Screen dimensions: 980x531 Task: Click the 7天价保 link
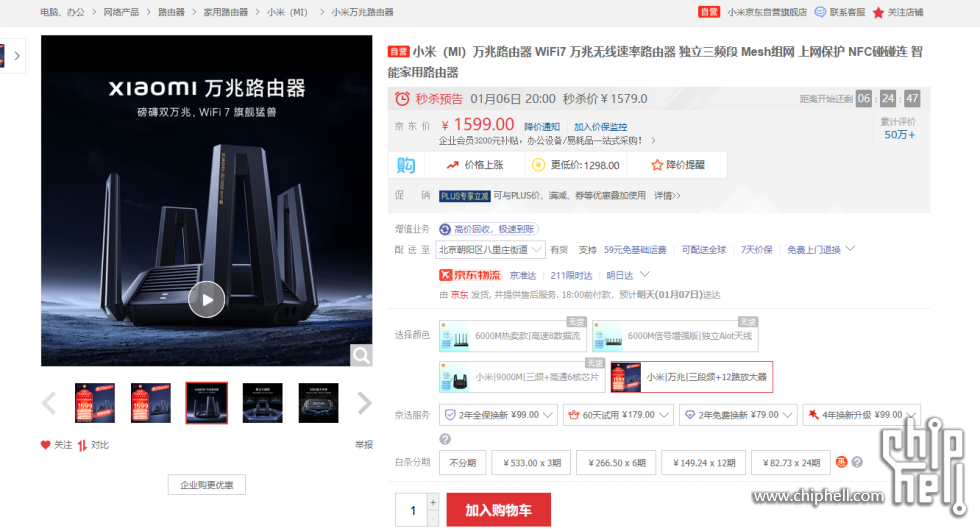pos(756,250)
